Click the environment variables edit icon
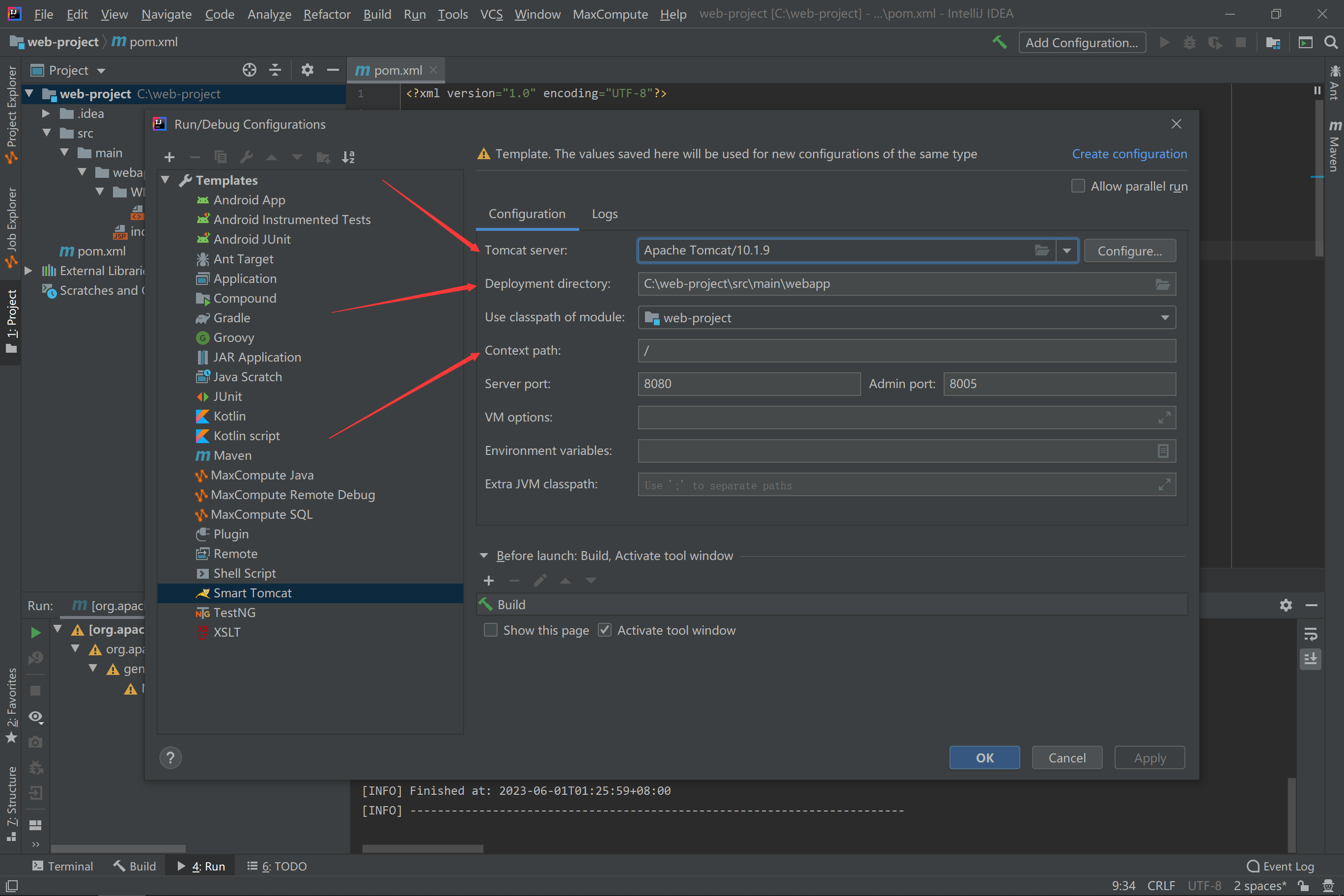The width and height of the screenshot is (1344, 896). 1162,451
